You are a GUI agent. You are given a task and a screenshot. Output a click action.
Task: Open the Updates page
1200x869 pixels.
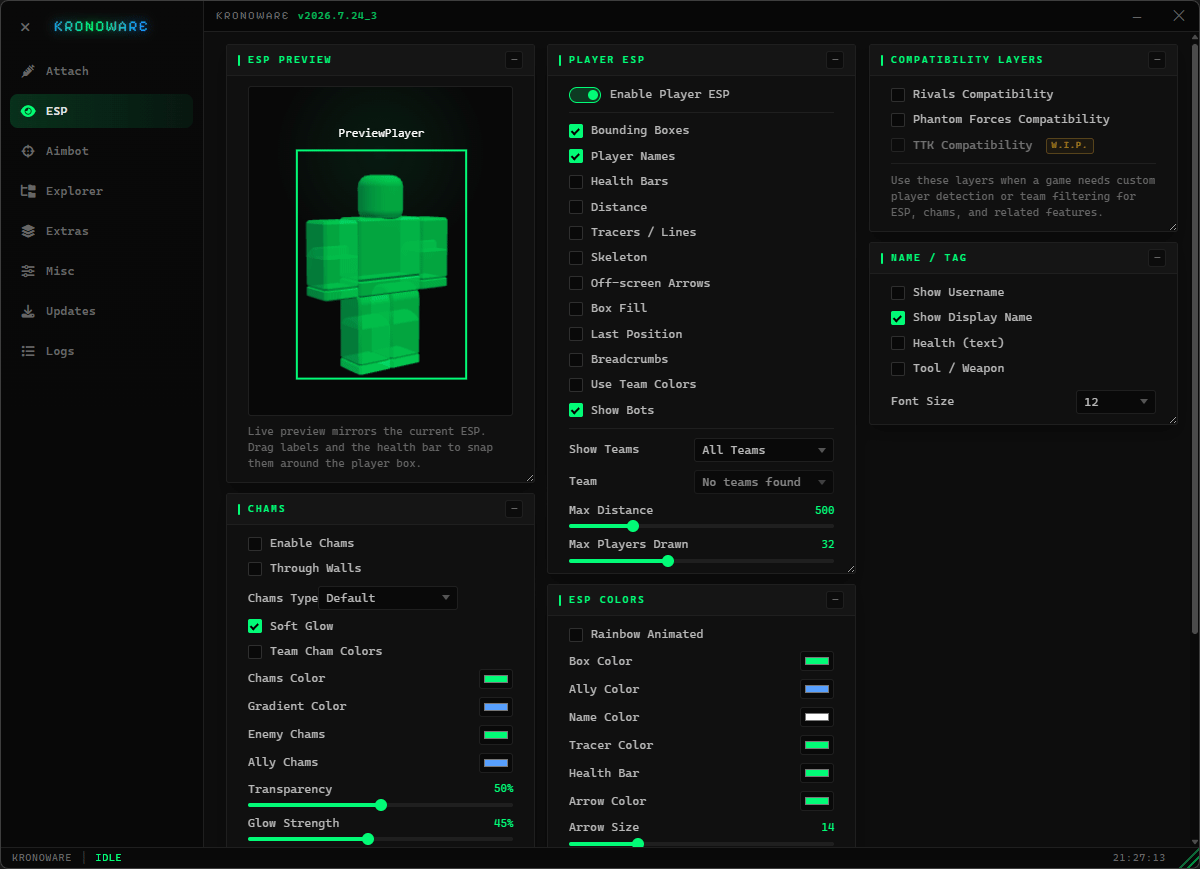click(x=101, y=311)
